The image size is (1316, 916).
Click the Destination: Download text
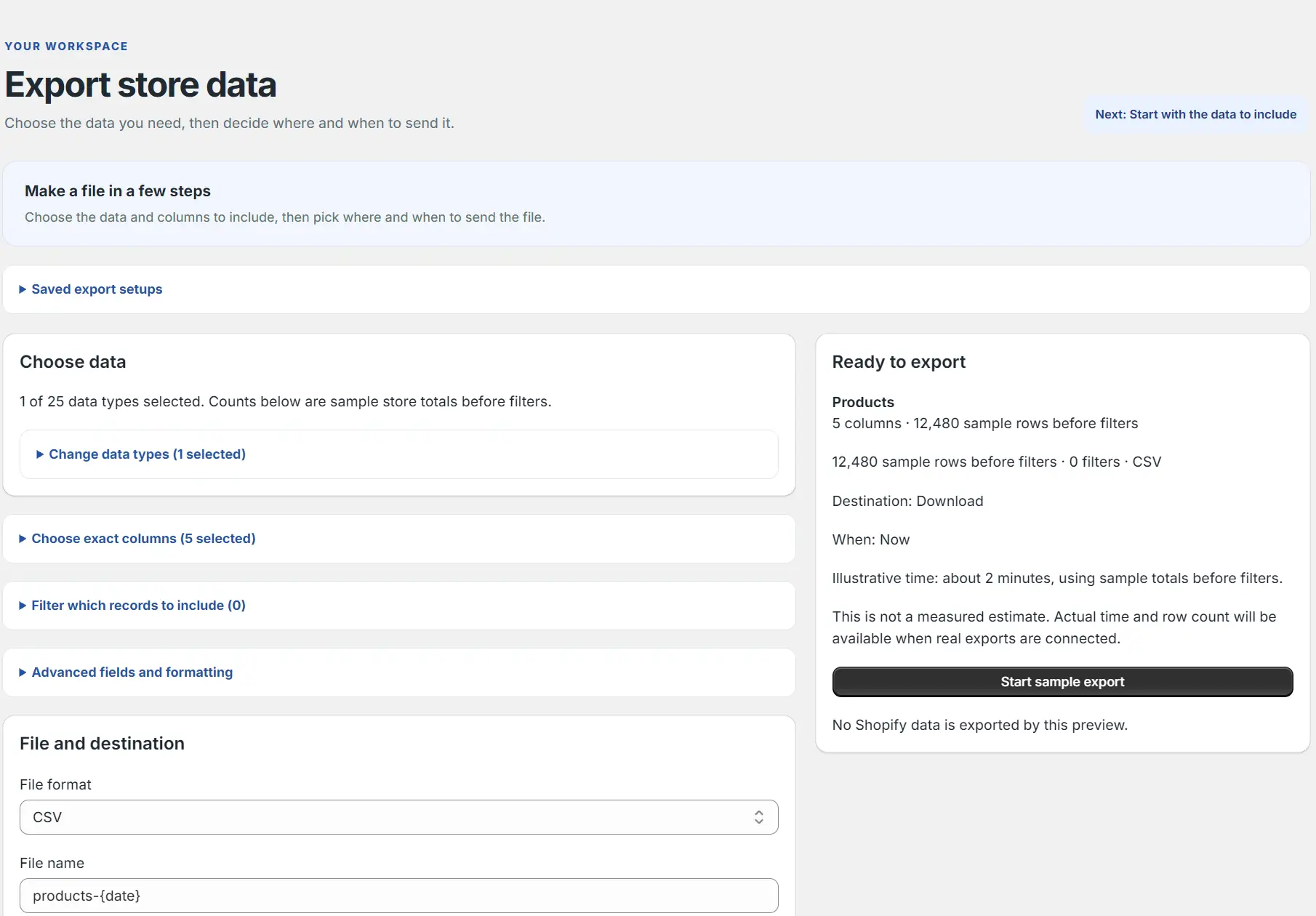click(x=907, y=501)
